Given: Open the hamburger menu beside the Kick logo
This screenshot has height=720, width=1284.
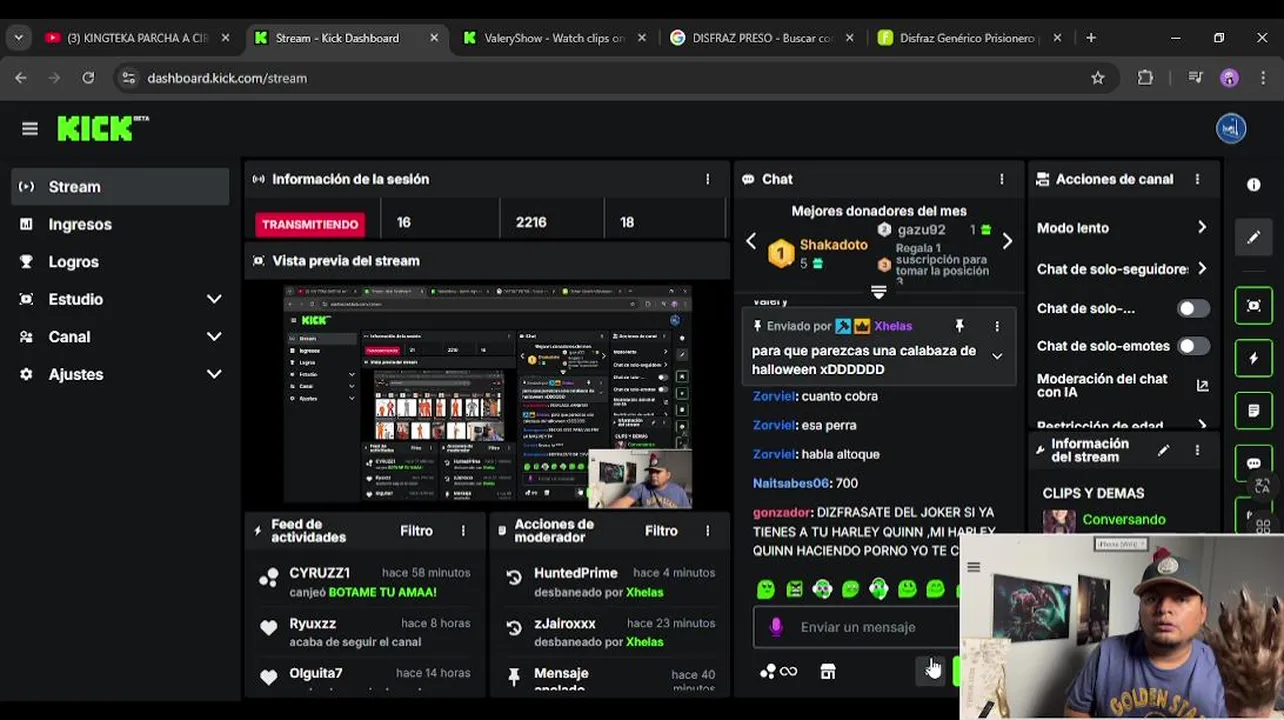Looking at the screenshot, I should pyautogui.click(x=29, y=128).
